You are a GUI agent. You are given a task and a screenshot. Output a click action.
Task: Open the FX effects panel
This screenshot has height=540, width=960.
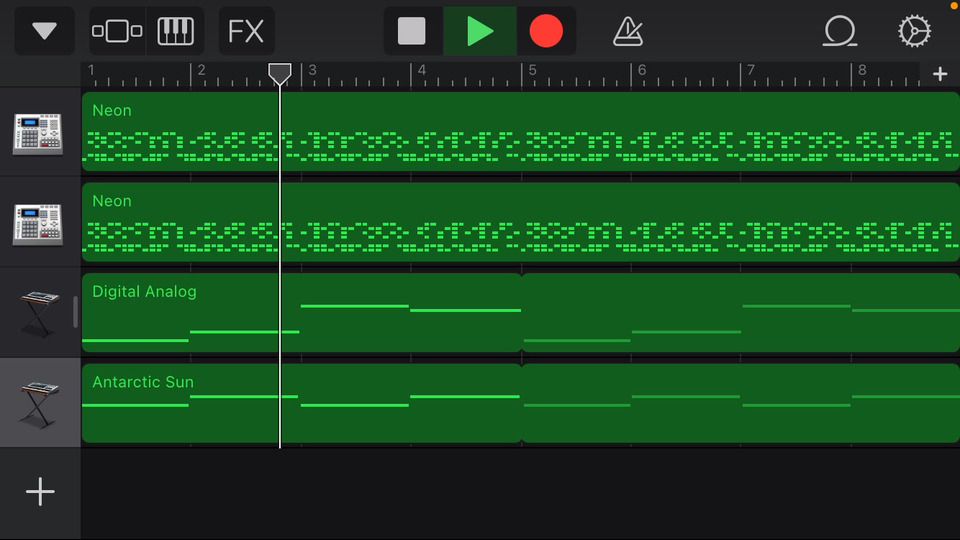(x=246, y=31)
